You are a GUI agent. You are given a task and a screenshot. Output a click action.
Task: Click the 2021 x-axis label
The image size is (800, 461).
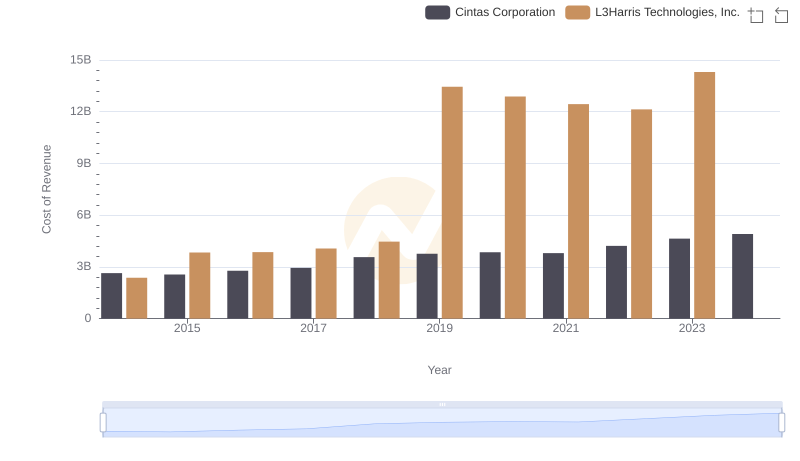[x=565, y=328]
